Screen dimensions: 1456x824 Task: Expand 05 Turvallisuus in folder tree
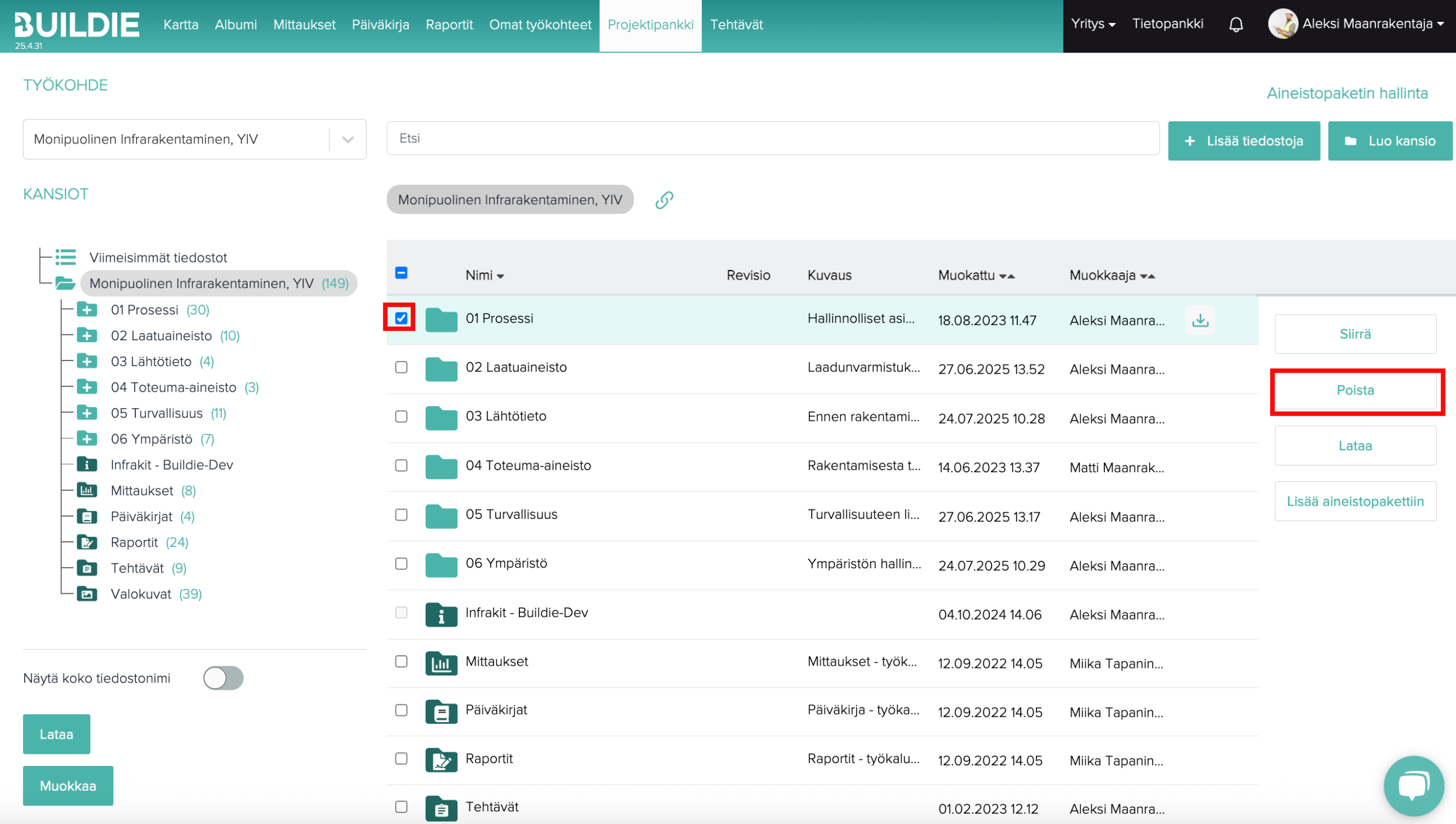87,413
